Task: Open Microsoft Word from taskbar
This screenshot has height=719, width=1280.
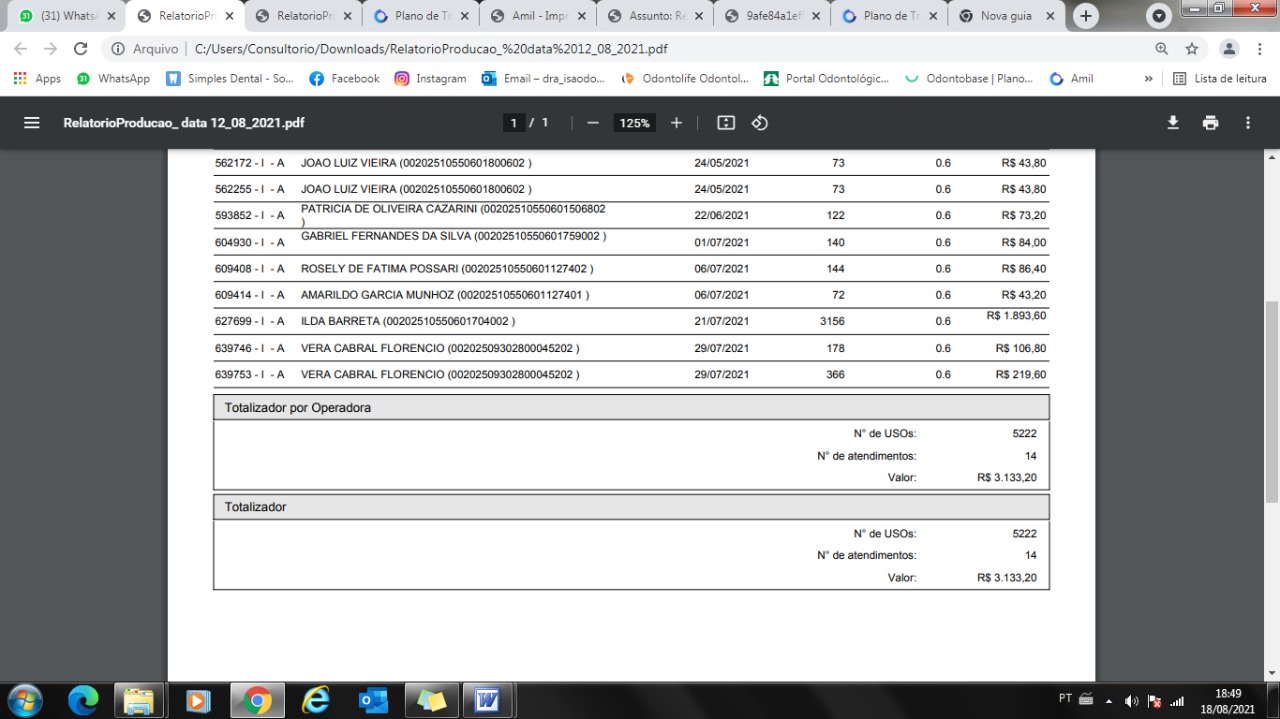Action: [x=487, y=700]
